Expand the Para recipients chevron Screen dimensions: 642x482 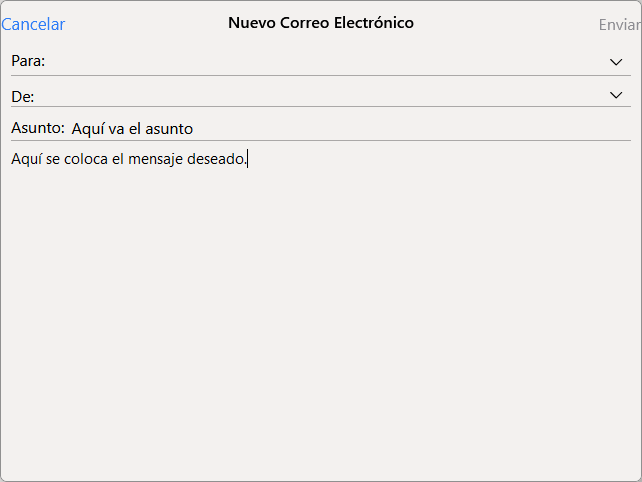(616, 62)
